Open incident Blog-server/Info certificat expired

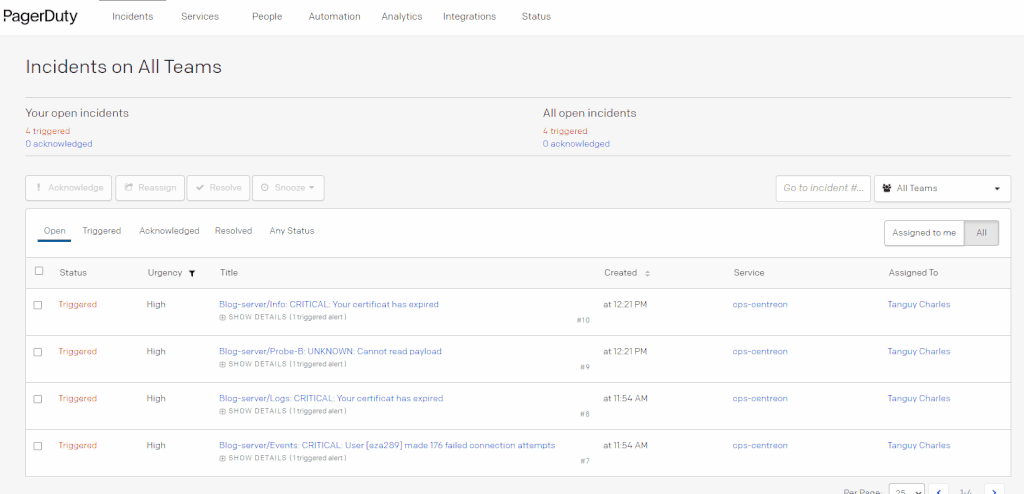pos(328,305)
